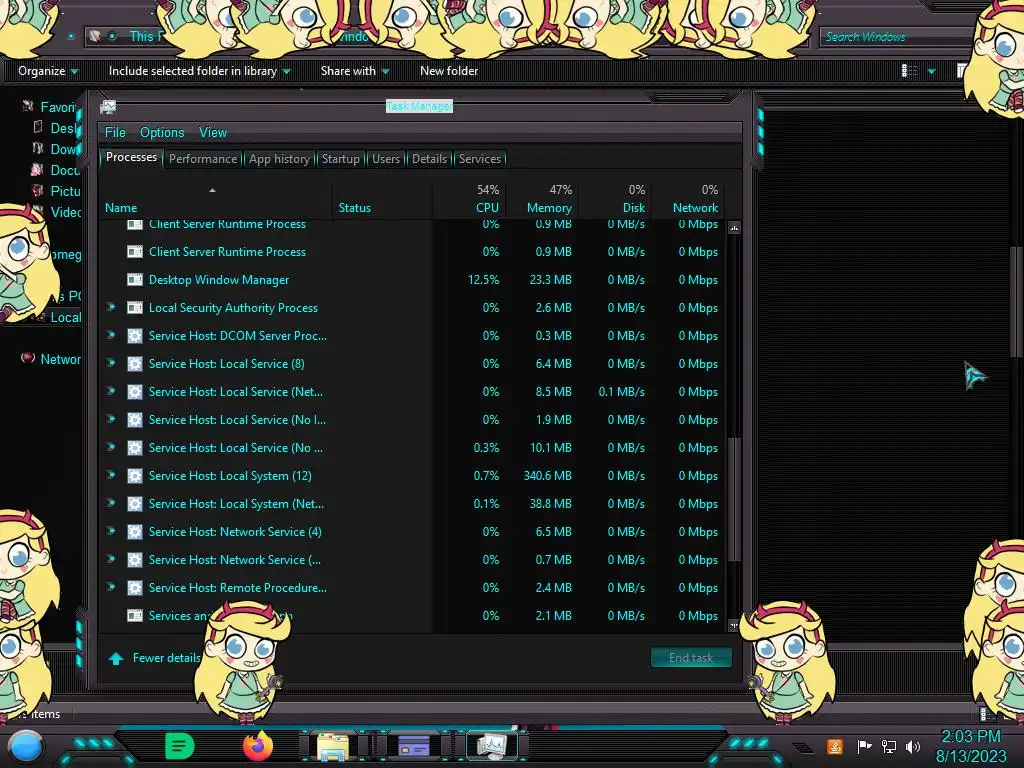Viewport: 1024px width, 768px height.
Task: Click the network tray icon
Action: [888, 746]
